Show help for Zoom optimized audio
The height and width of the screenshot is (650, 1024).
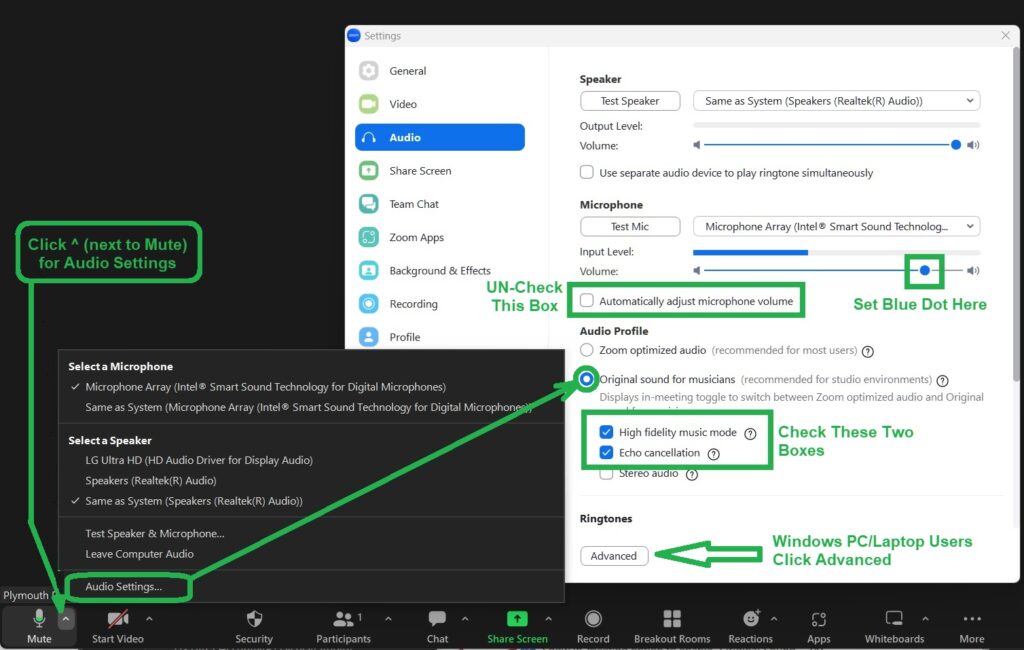(867, 351)
